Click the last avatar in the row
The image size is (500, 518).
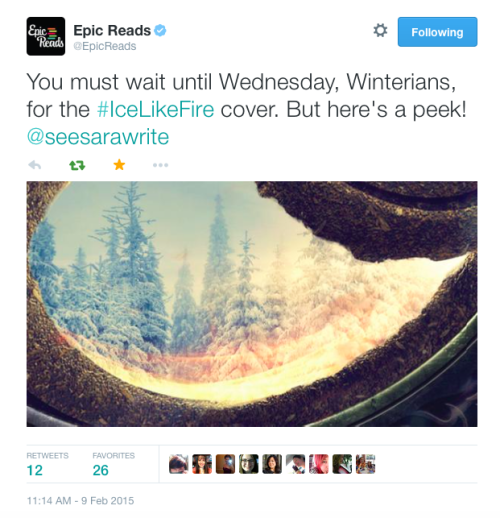coord(365,464)
